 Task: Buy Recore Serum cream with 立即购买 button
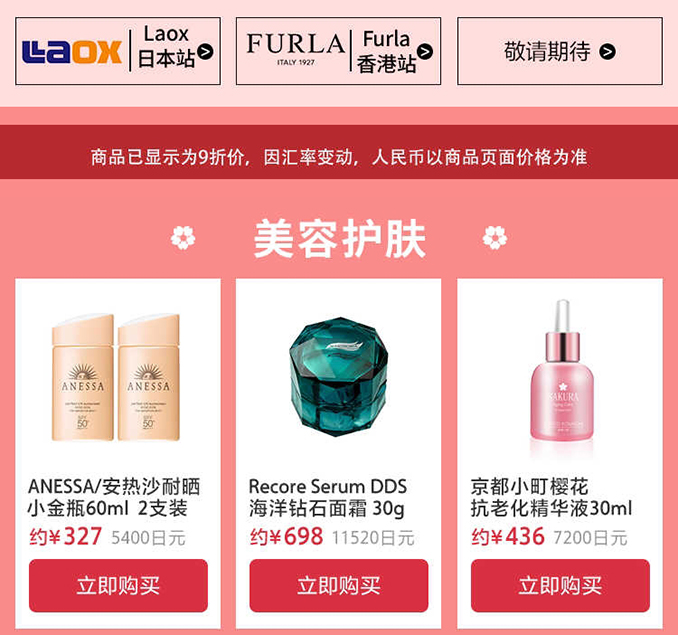(339, 585)
